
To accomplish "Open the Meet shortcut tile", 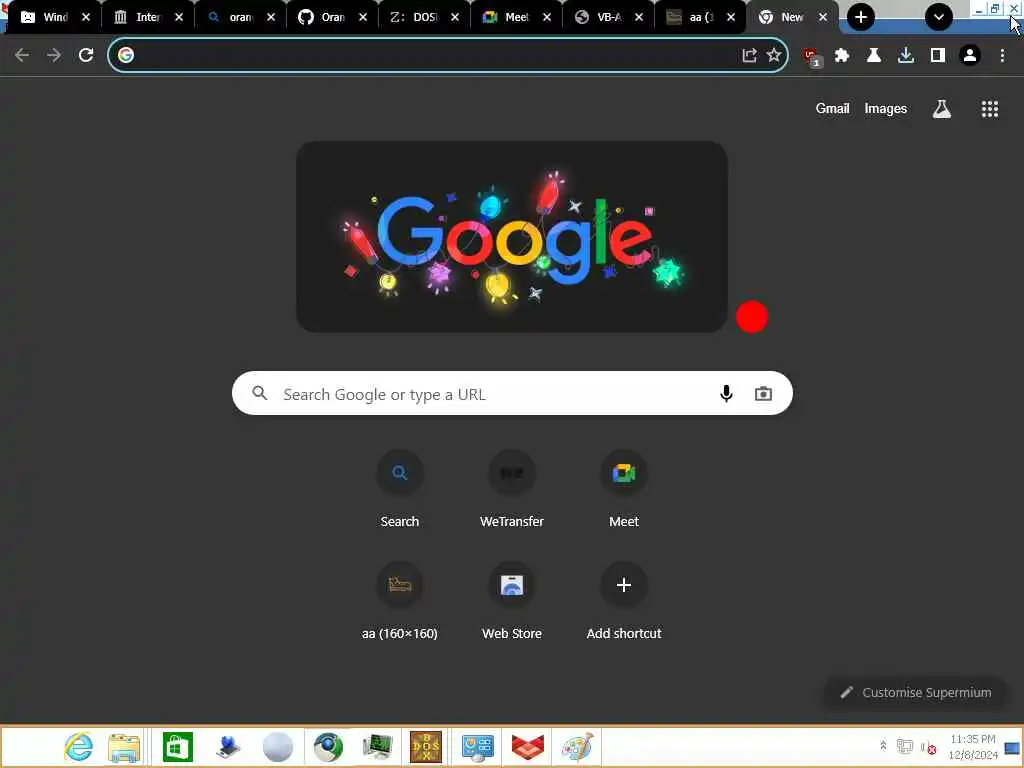I will (624, 490).
